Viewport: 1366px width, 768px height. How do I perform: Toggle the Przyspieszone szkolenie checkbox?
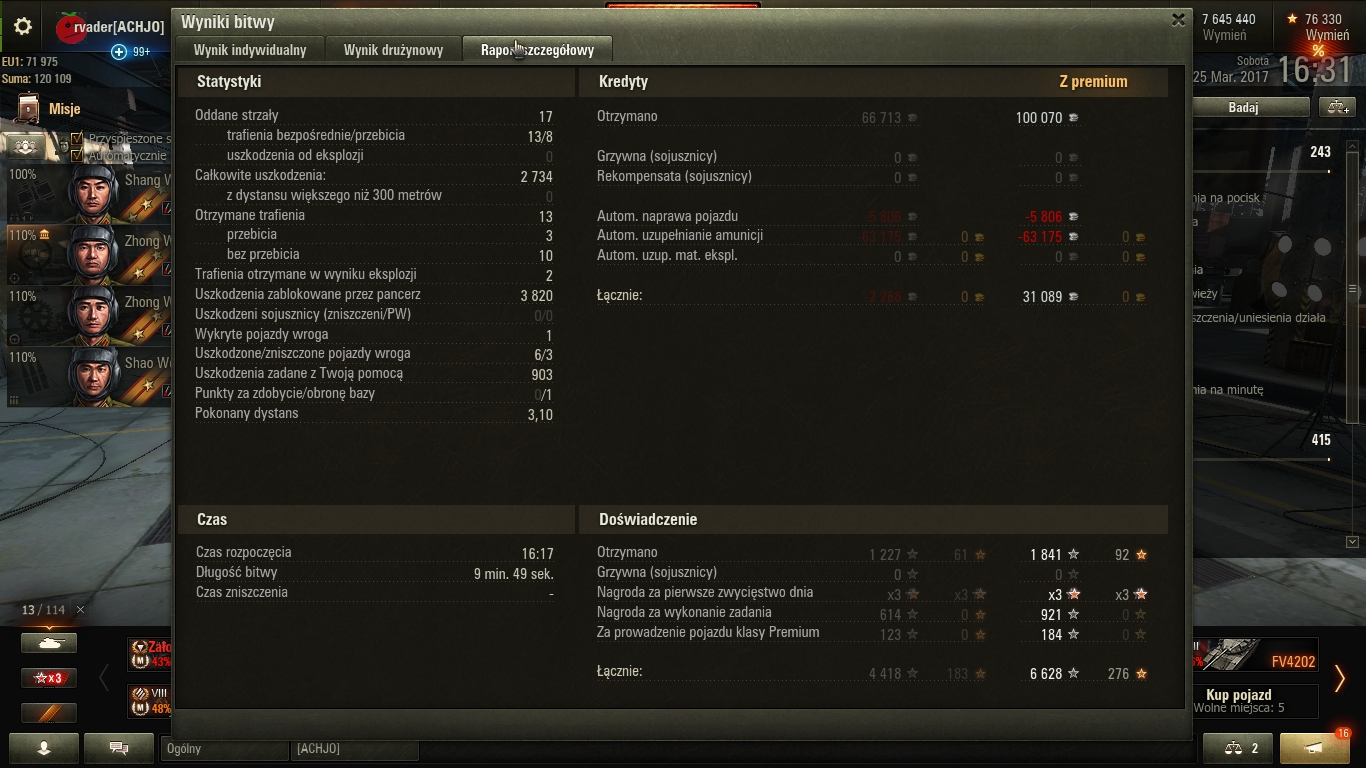[x=77, y=139]
